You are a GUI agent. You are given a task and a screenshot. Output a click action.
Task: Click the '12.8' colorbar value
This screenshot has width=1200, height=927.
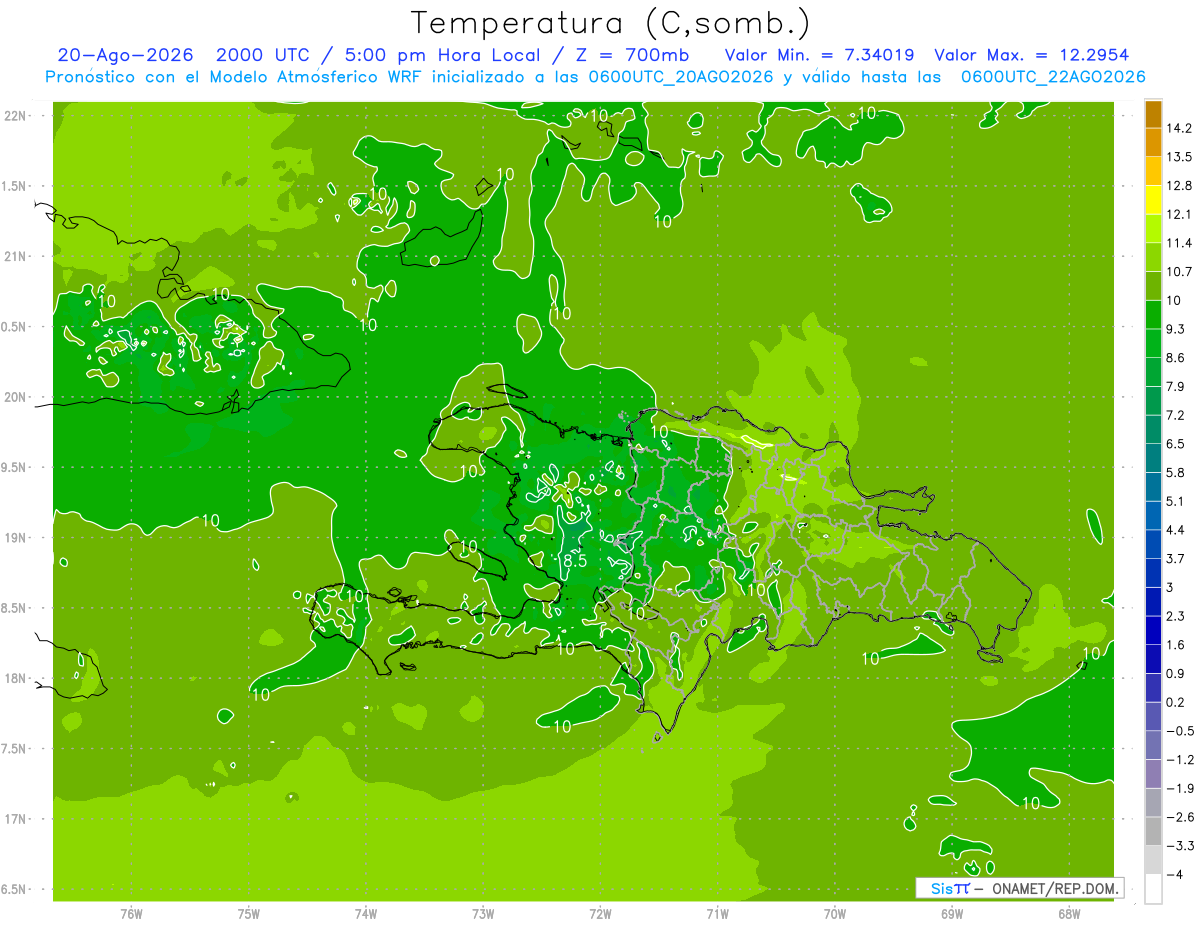pos(1179,186)
